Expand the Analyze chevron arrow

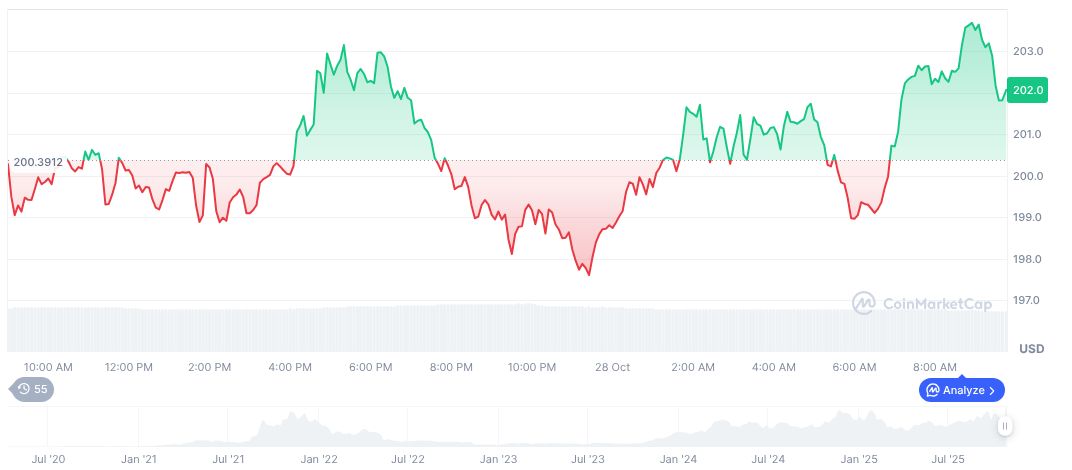[x=992, y=390]
